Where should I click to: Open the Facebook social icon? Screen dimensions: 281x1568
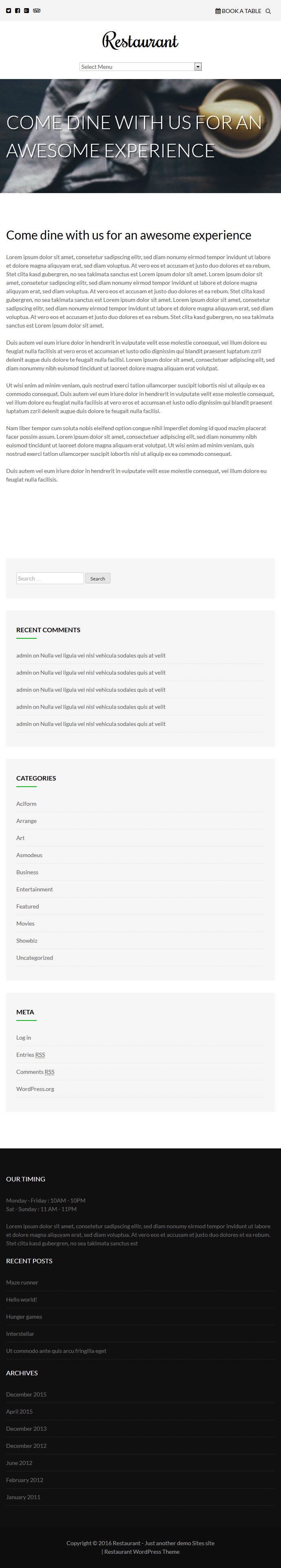[x=18, y=11]
